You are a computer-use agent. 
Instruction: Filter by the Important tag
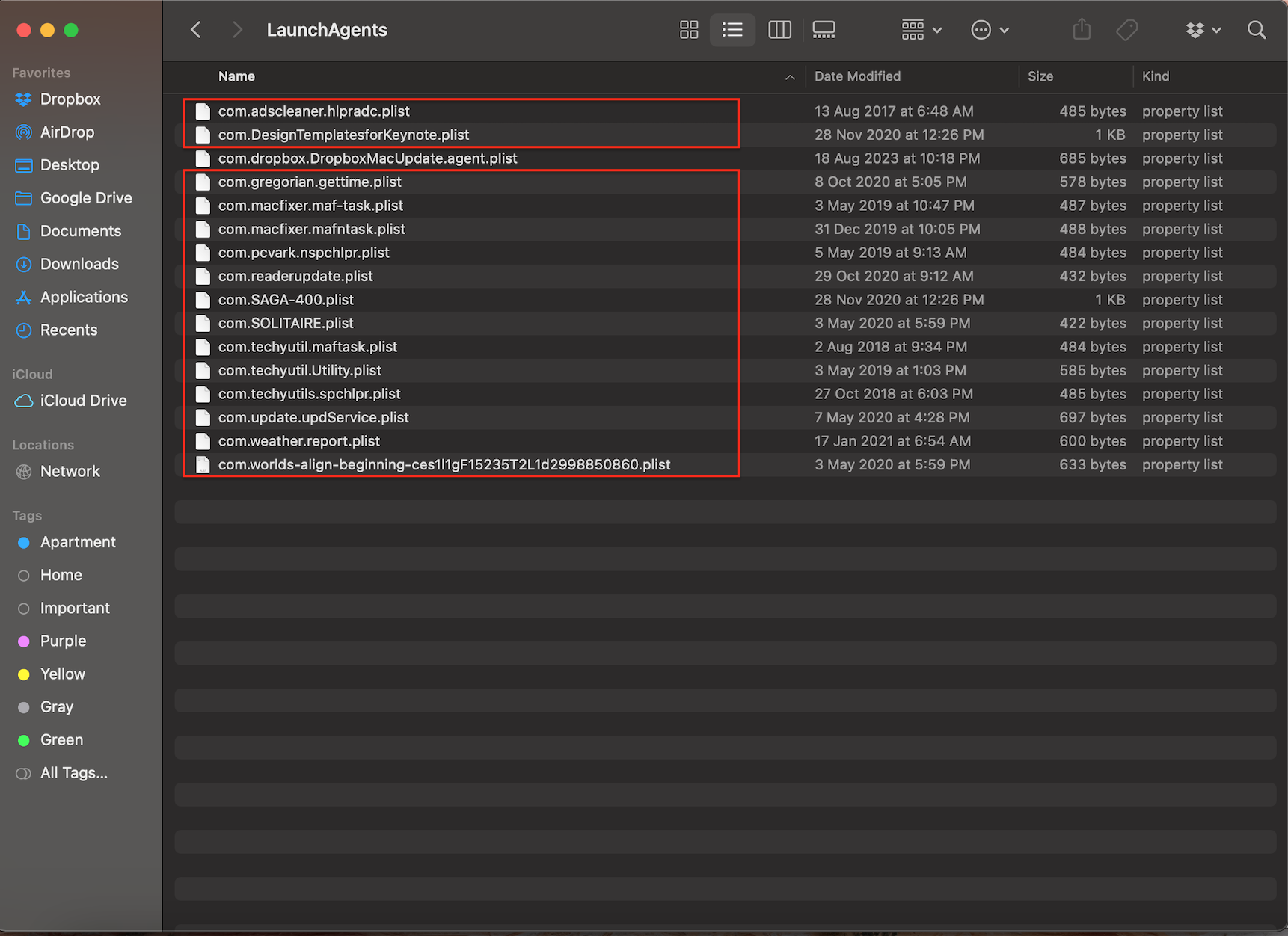click(75, 608)
